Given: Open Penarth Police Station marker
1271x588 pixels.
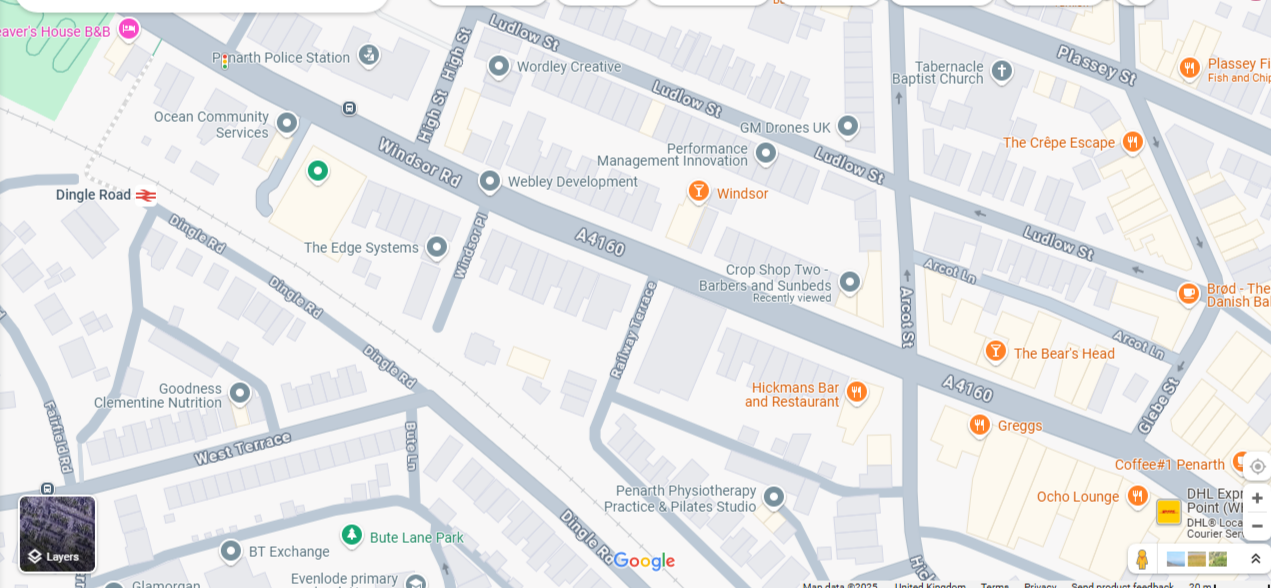Looking at the screenshot, I should click(368, 55).
